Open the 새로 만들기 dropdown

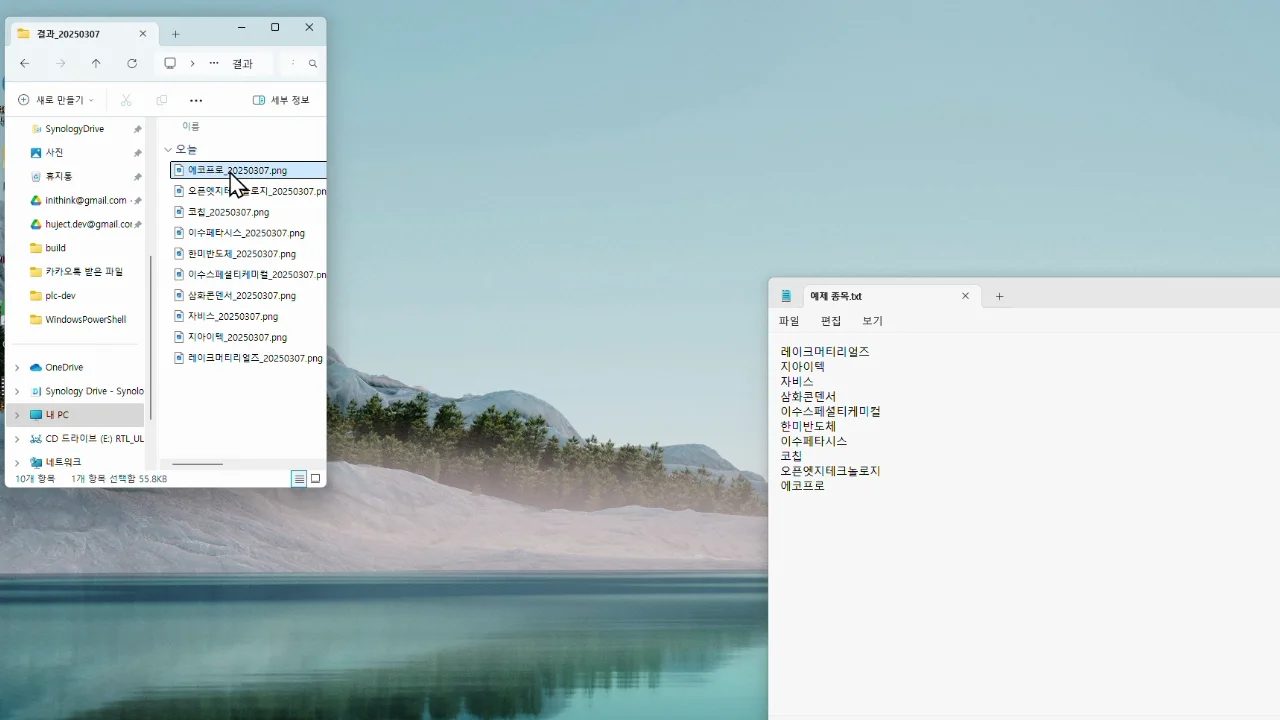coord(56,100)
